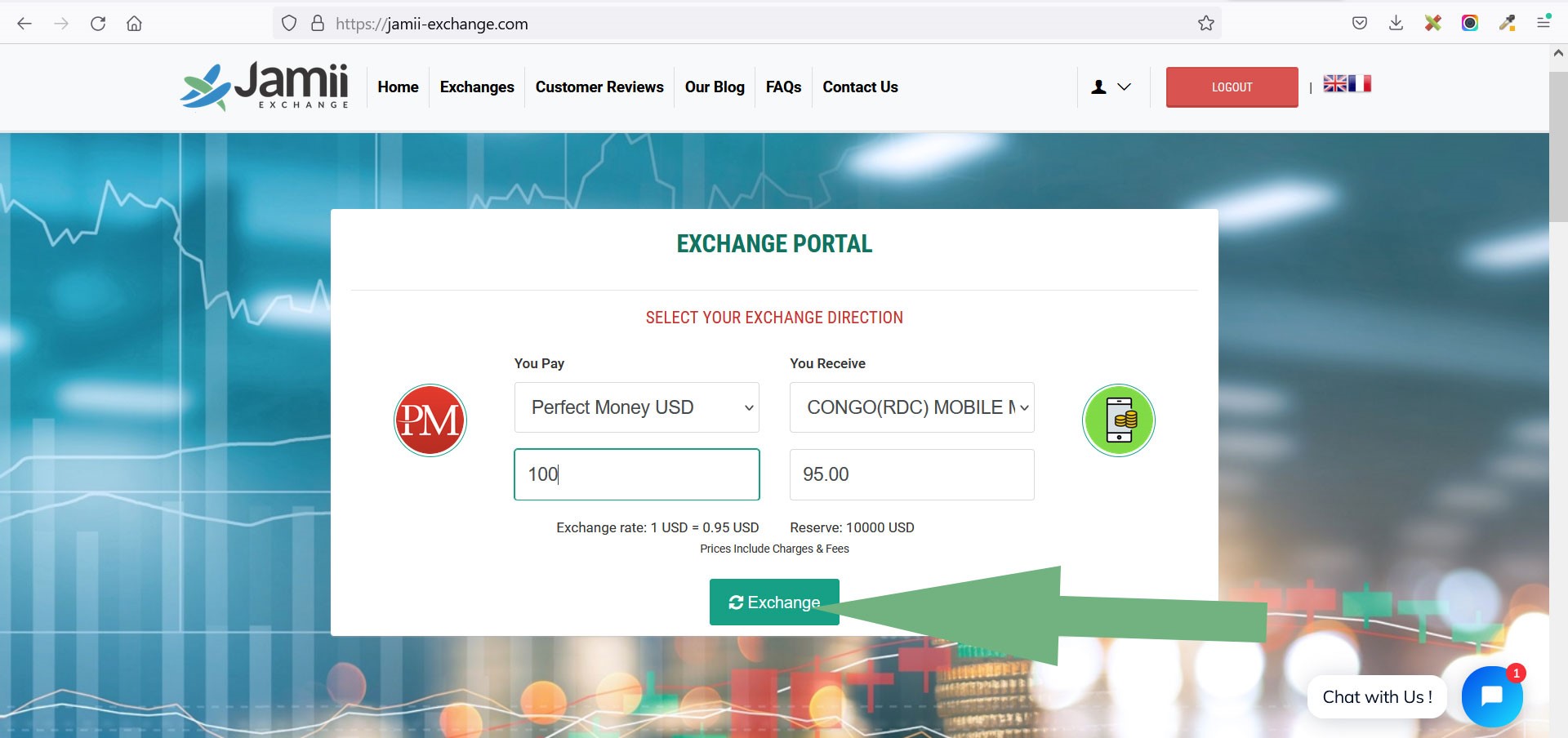Click the EXCHANGE PORTAL heading

point(774,243)
